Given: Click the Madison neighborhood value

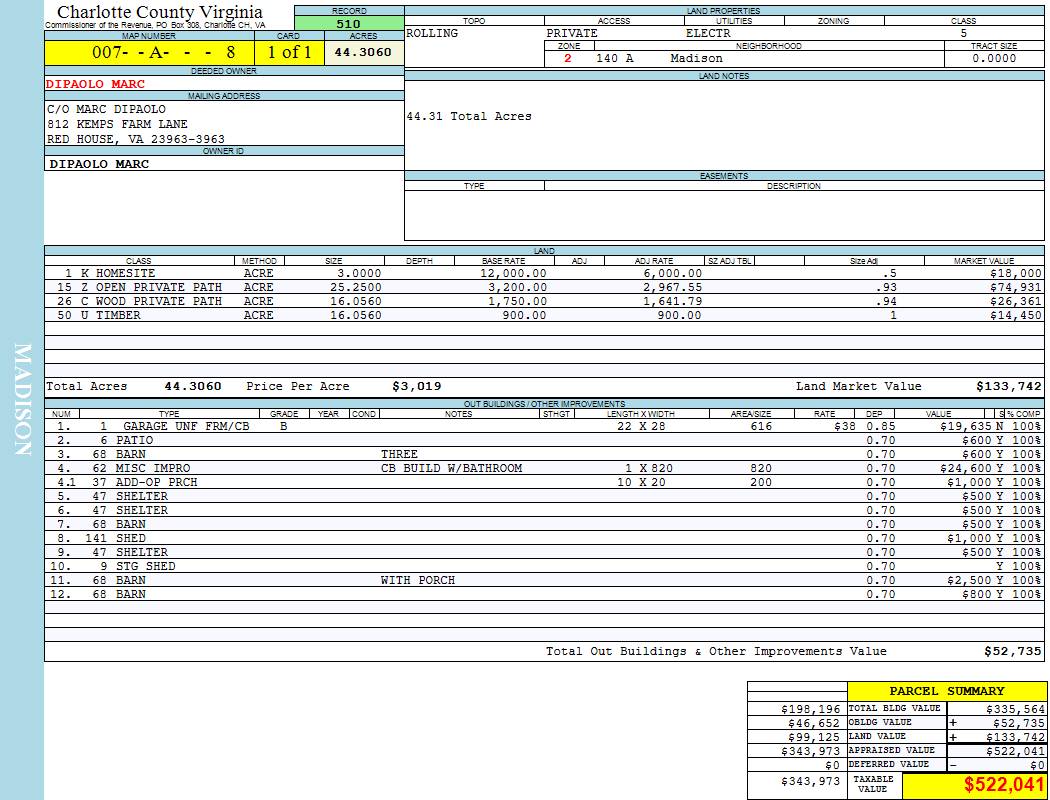Looking at the screenshot, I should 696,58.
